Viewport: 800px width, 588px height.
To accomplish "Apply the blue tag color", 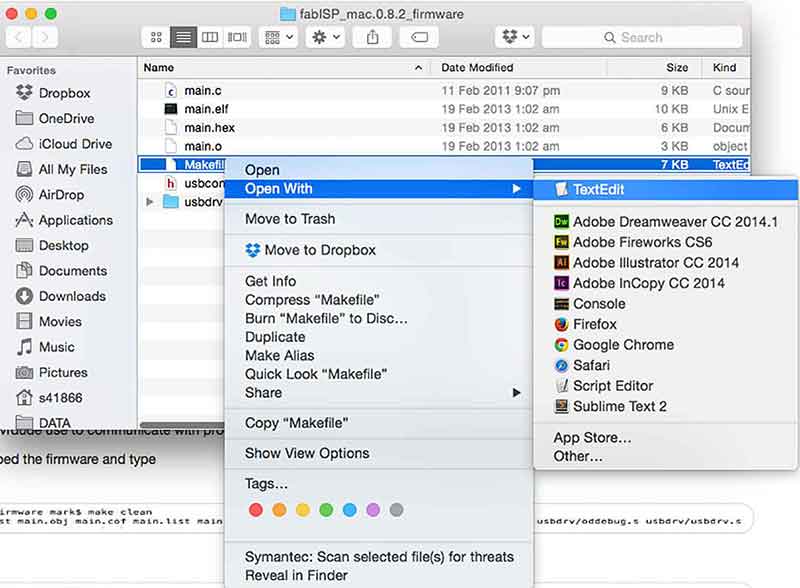I will pos(349,509).
